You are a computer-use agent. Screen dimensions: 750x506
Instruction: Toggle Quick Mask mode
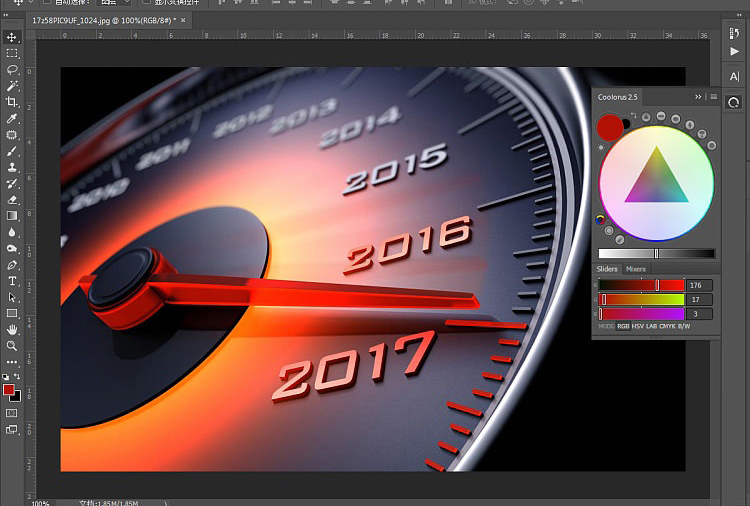tap(11, 413)
